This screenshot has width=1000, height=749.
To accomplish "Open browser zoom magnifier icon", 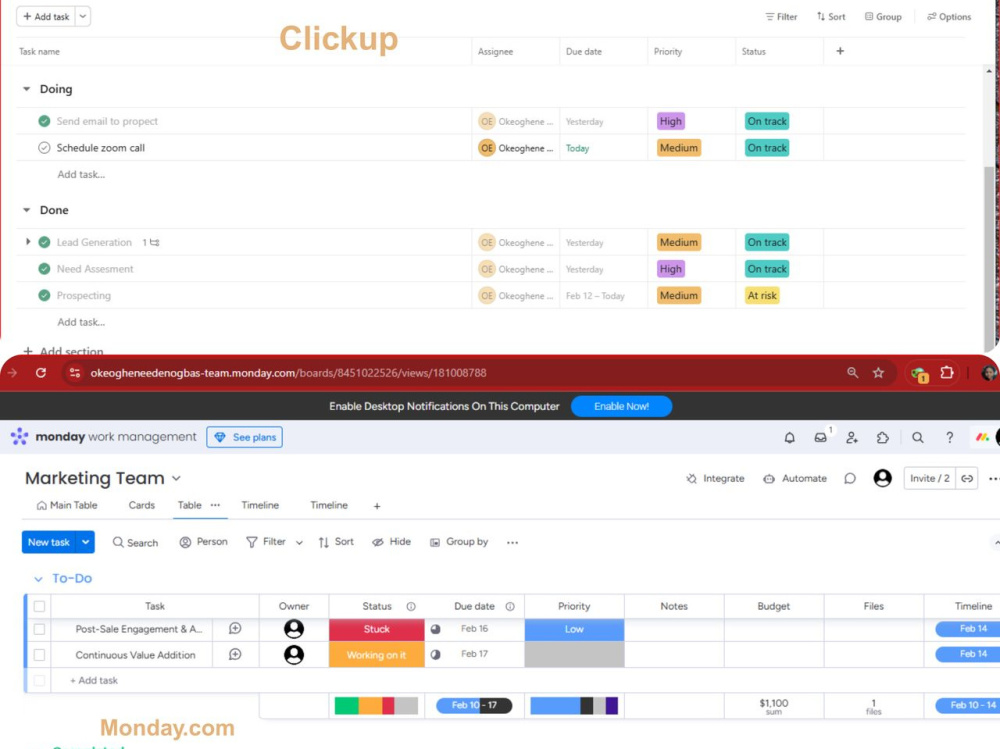I will point(852,373).
